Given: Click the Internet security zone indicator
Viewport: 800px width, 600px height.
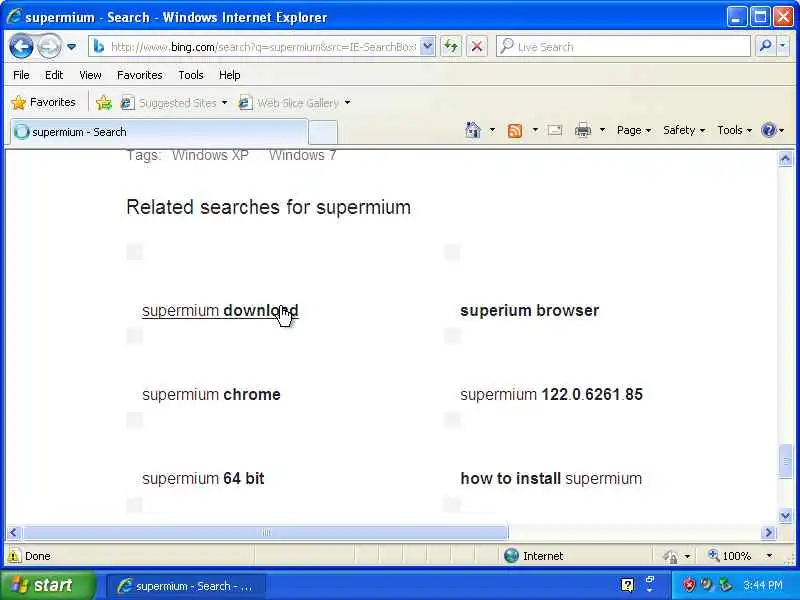Looking at the screenshot, I should click(x=533, y=556).
